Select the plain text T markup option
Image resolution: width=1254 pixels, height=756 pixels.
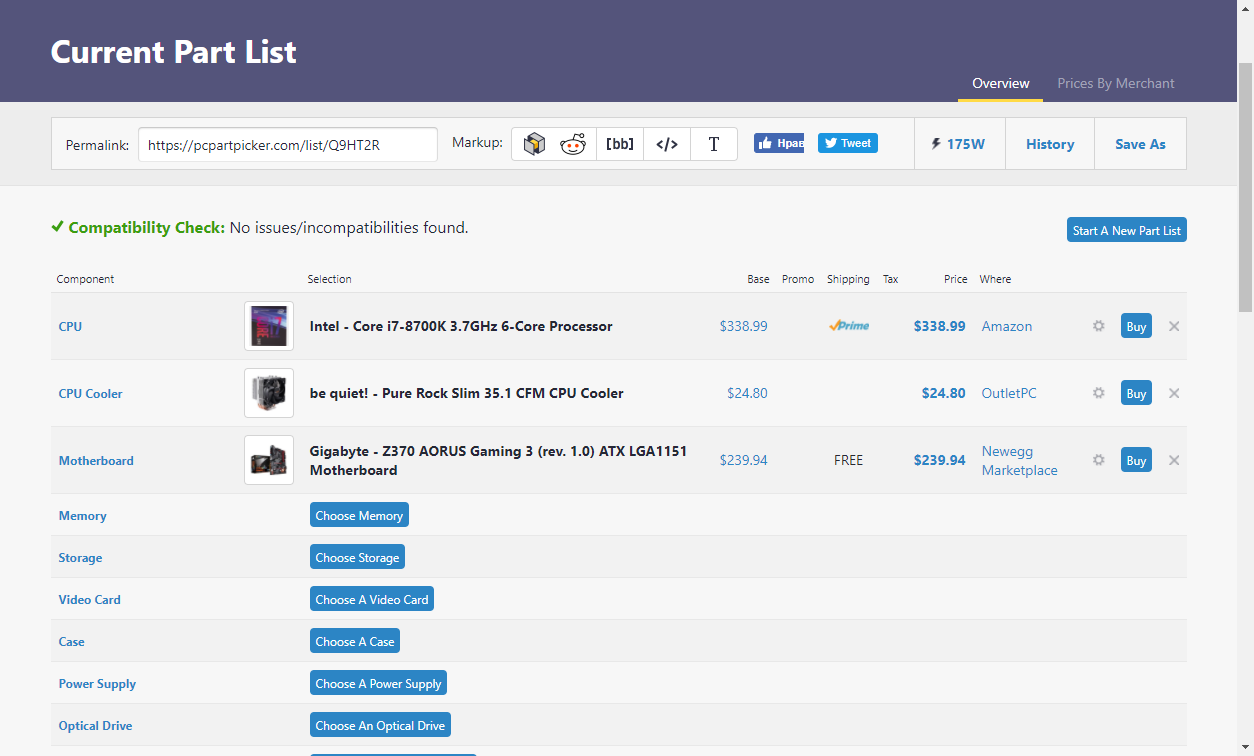coord(714,144)
